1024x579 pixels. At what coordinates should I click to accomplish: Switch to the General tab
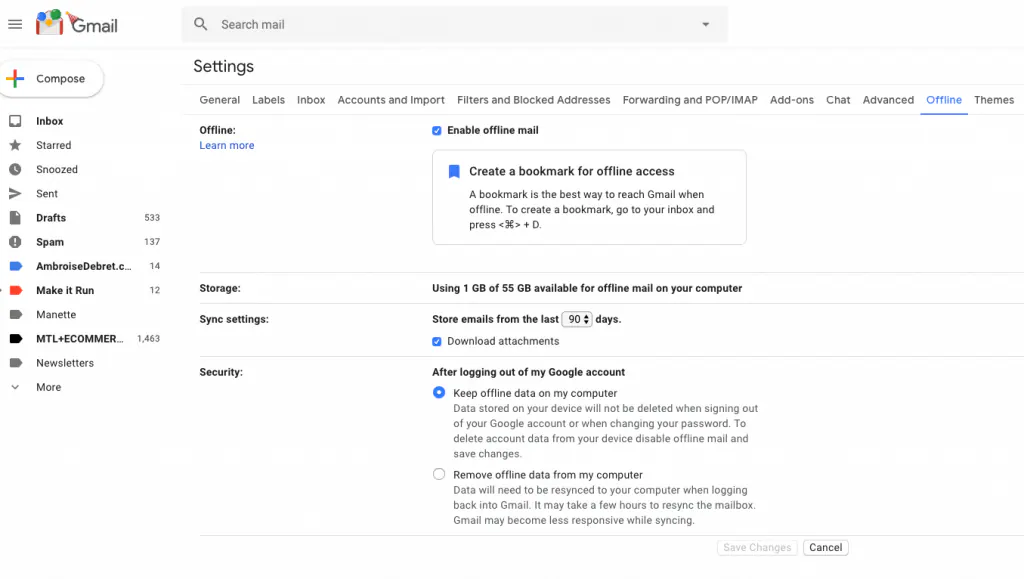(219, 100)
